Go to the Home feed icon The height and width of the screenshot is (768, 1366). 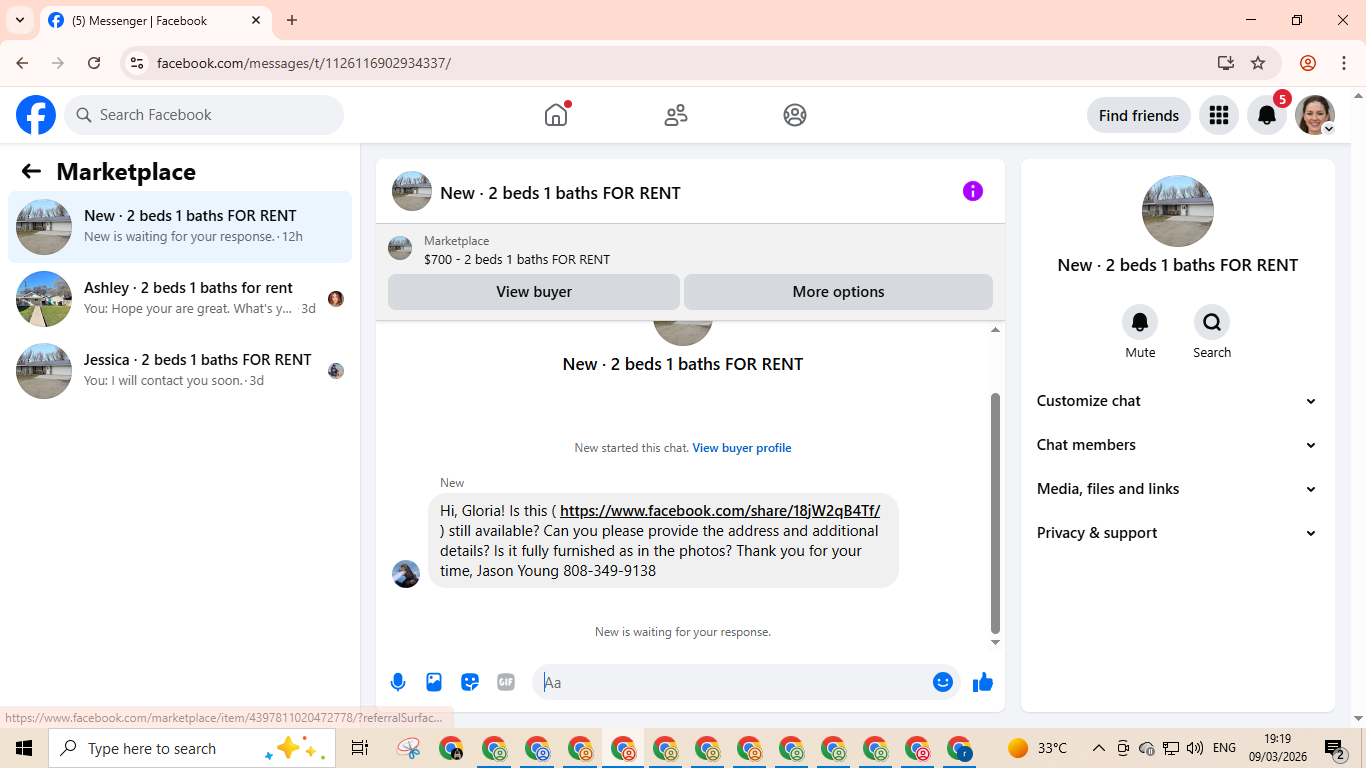click(x=556, y=115)
